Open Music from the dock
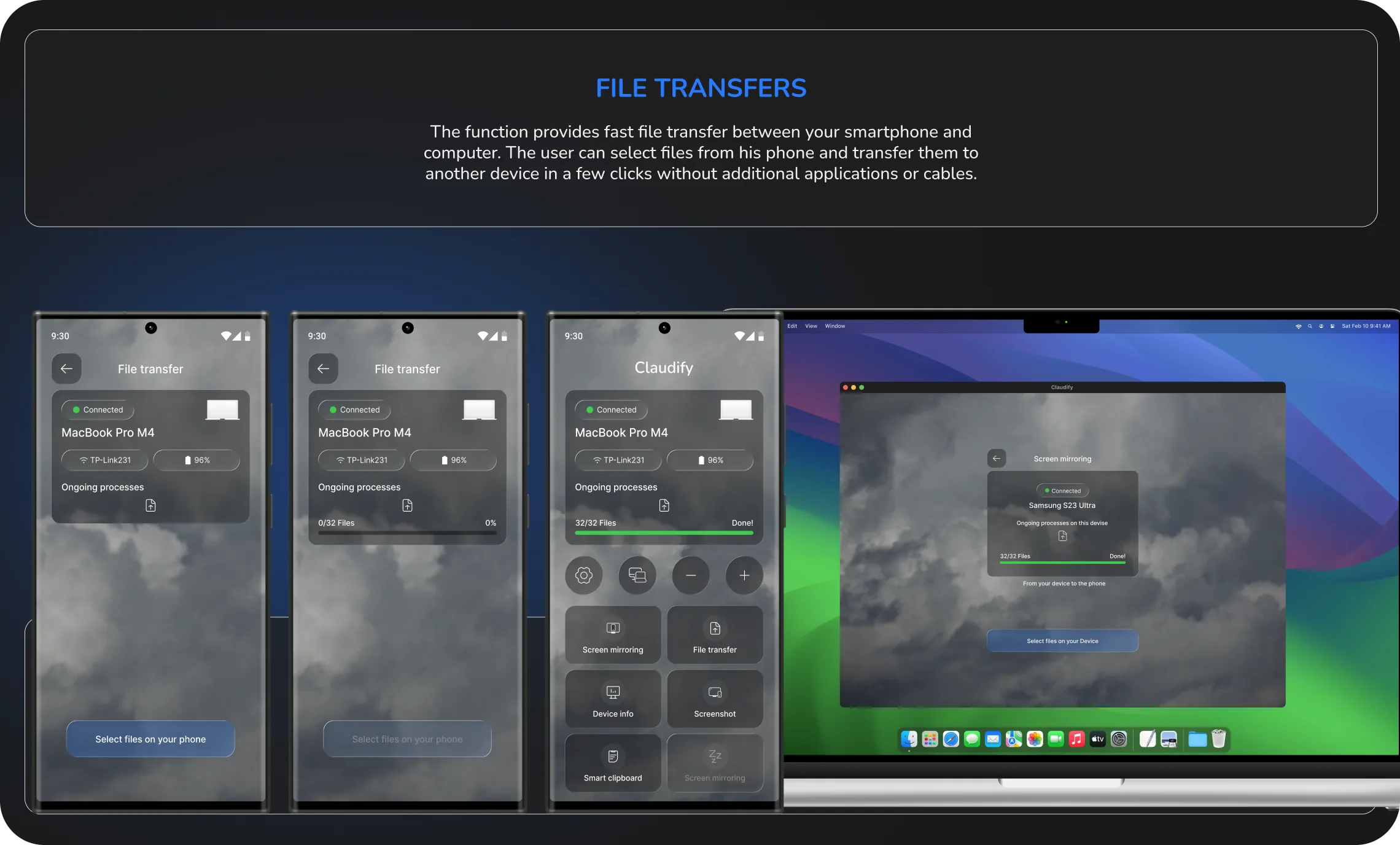1400x845 pixels. click(1076, 739)
